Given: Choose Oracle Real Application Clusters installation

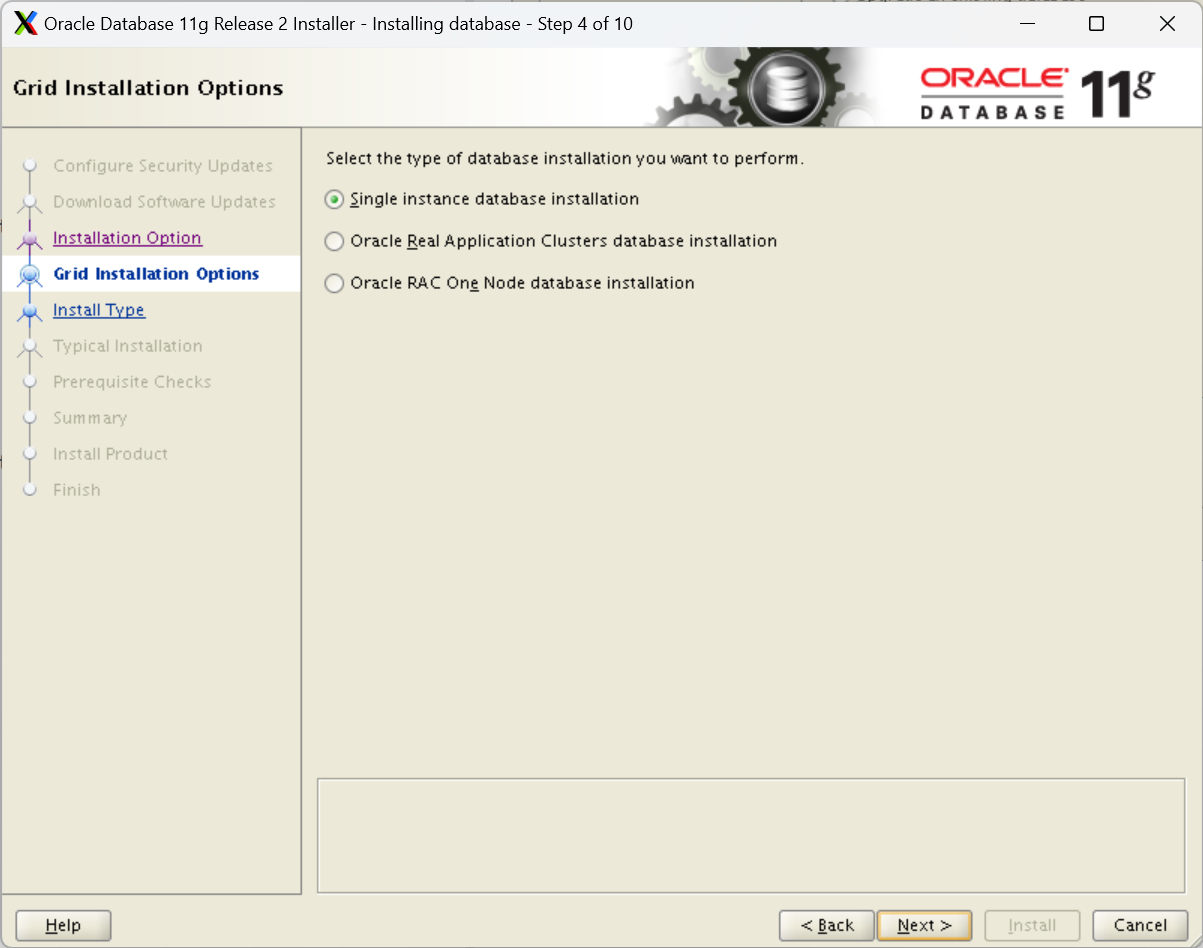Looking at the screenshot, I should 334,241.
